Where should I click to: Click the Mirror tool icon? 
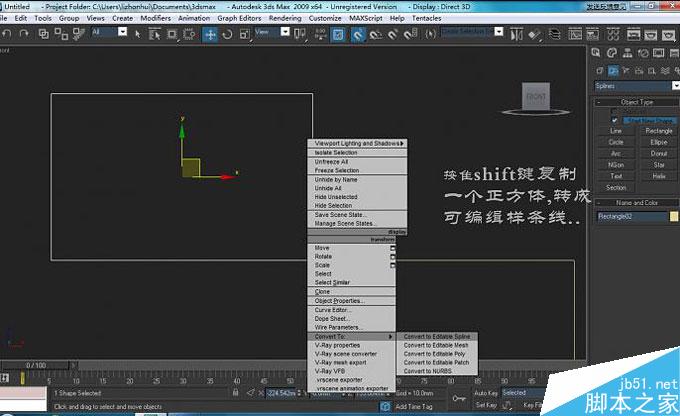coord(516,34)
